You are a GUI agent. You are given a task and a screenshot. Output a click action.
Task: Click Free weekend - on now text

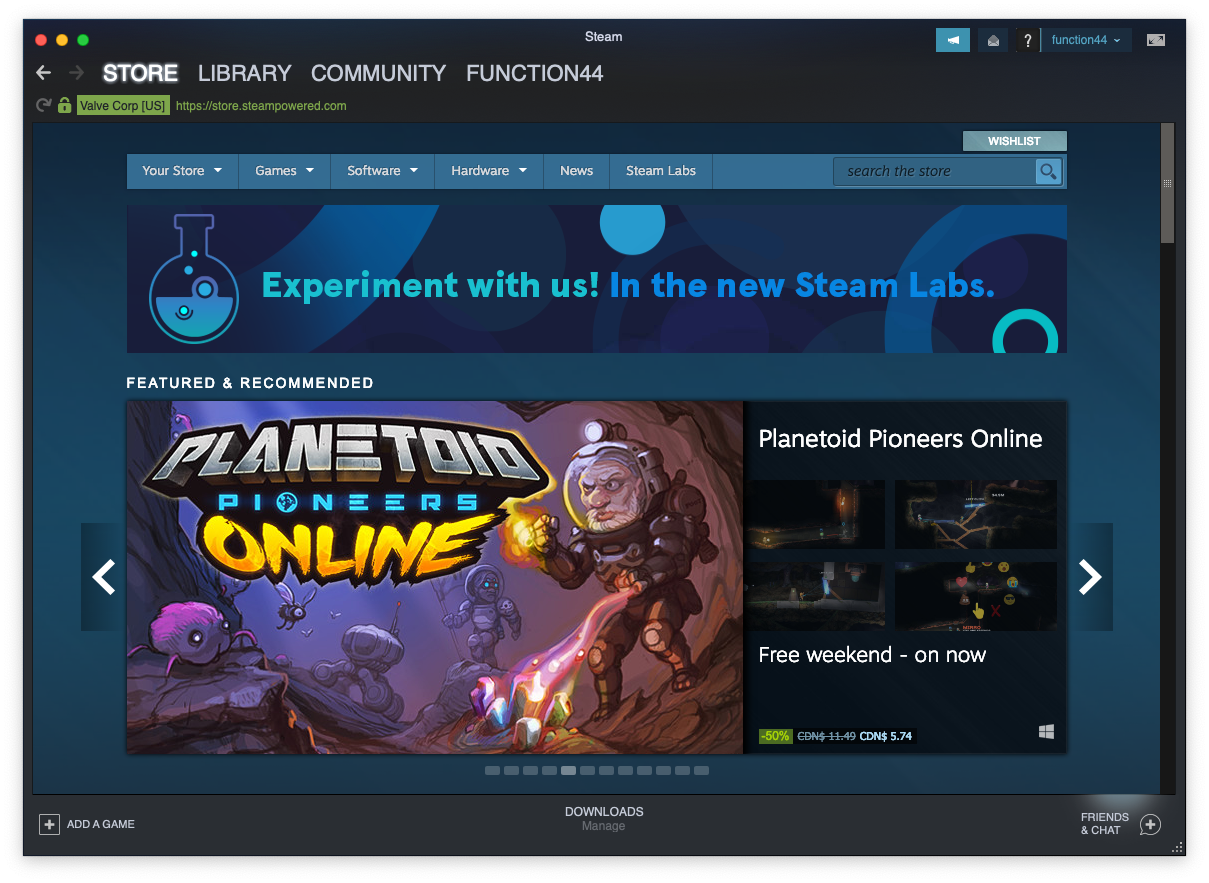click(872, 655)
